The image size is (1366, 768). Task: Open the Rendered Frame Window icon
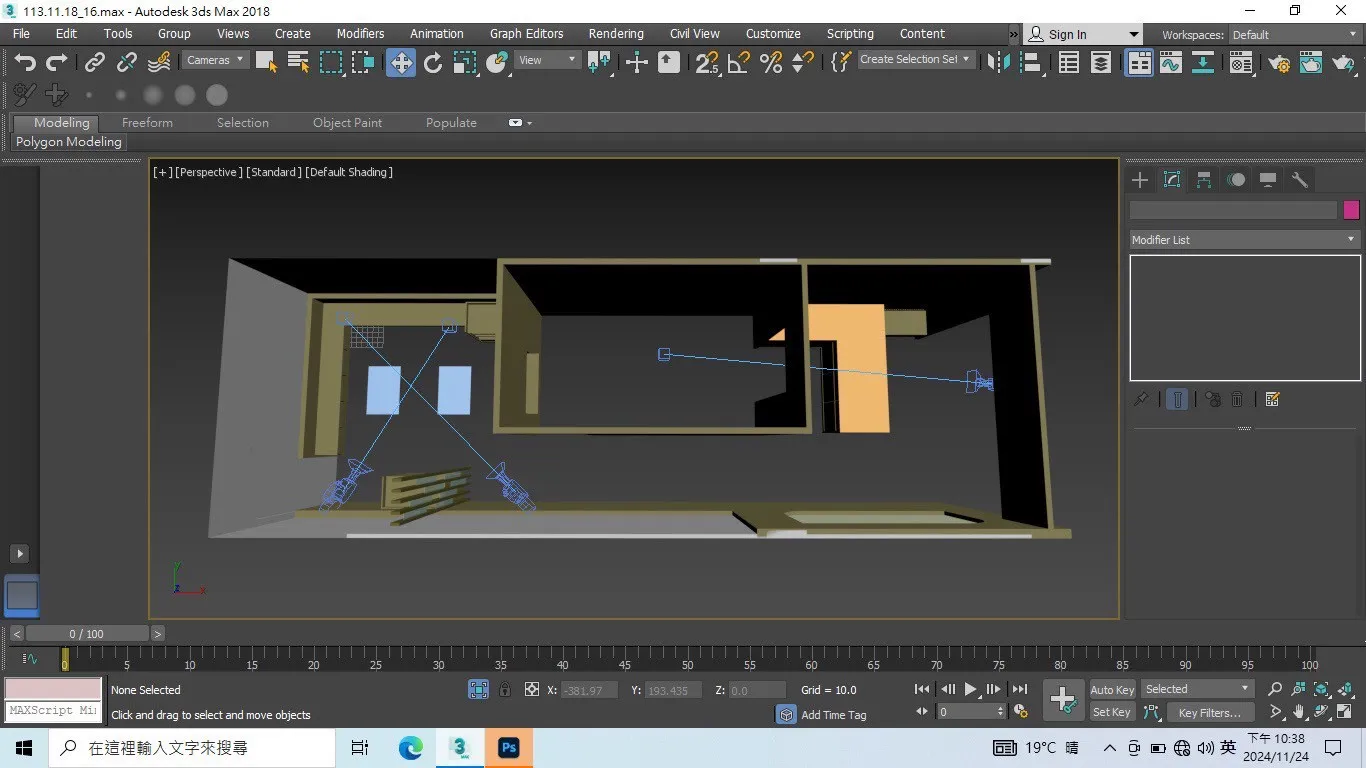1311,62
